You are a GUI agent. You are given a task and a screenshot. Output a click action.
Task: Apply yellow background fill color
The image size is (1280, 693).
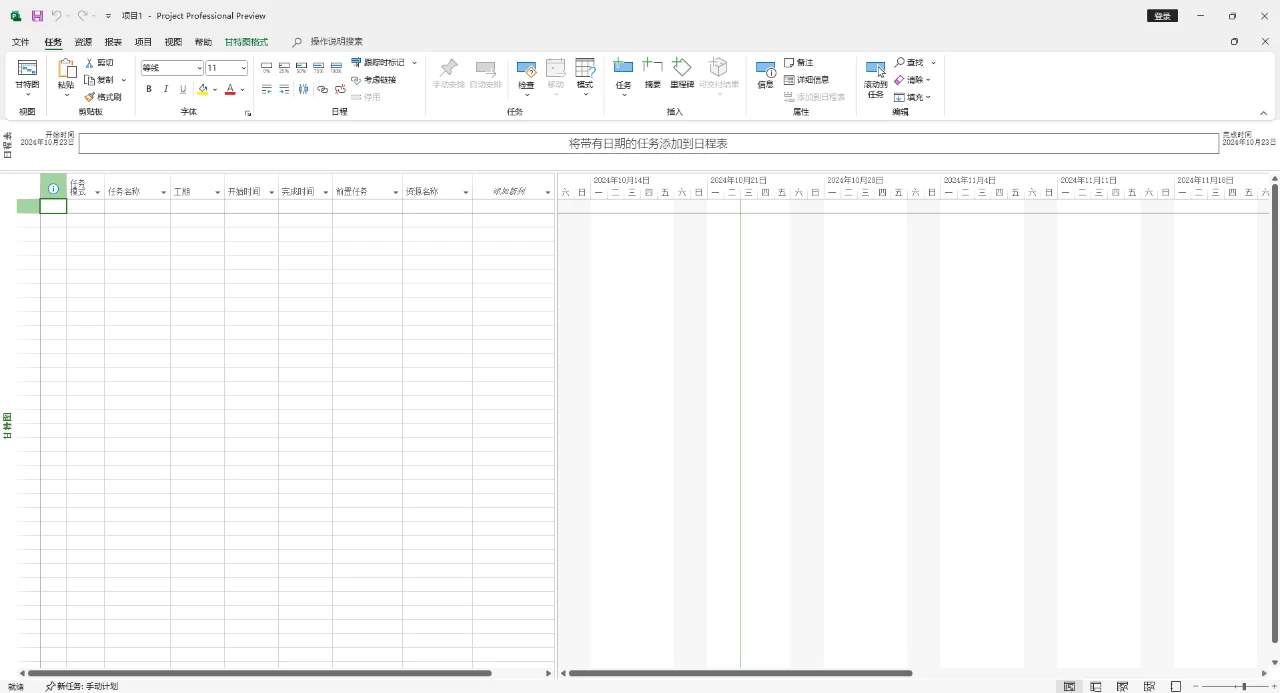point(203,89)
